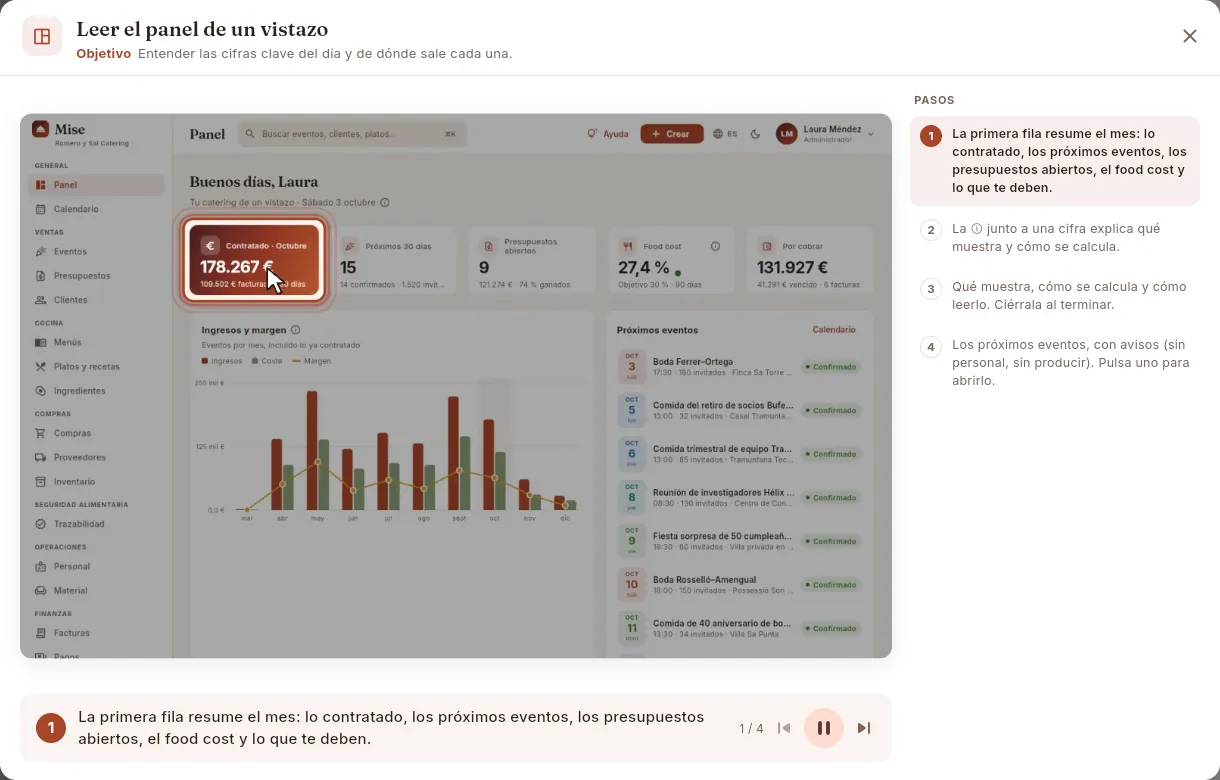Click the Compras cart icon in the preview
Viewport: 1220px width, 780px height.
(x=41, y=433)
